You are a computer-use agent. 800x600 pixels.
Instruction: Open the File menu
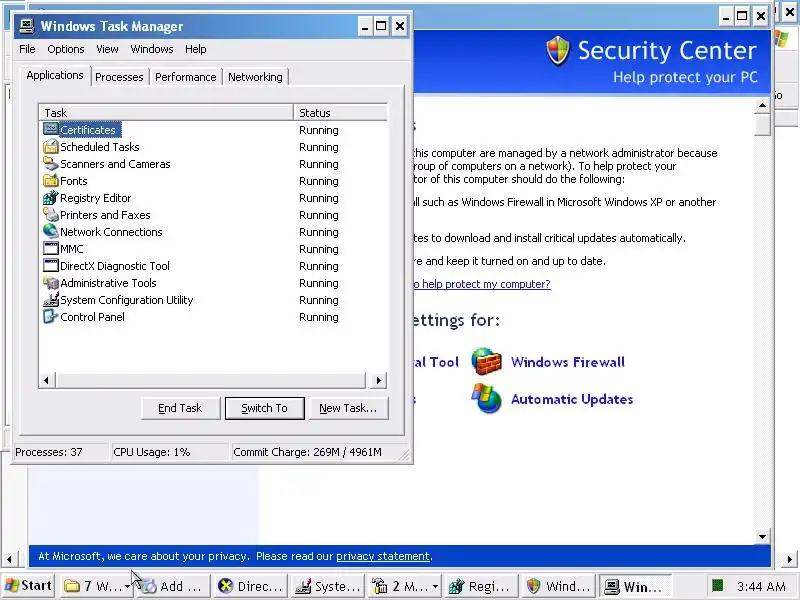pyautogui.click(x=27, y=49)
